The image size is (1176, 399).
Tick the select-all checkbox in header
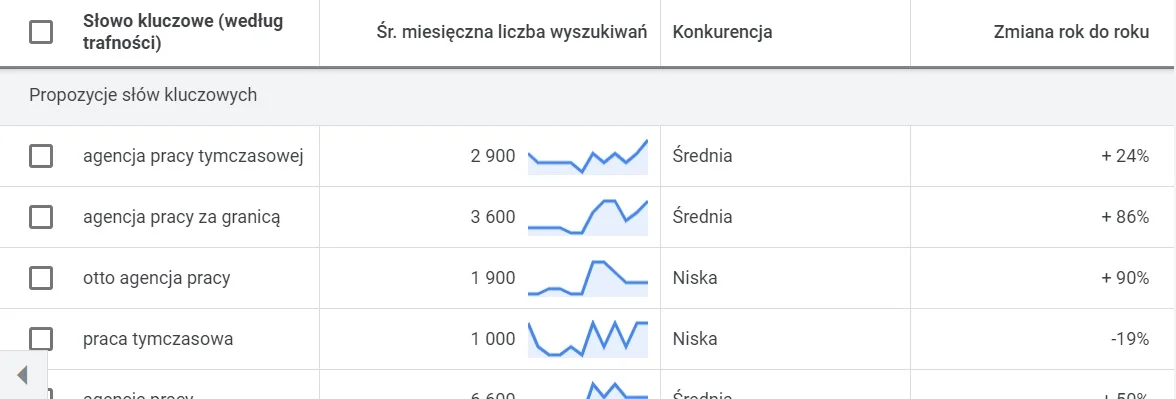pos(40,32)
